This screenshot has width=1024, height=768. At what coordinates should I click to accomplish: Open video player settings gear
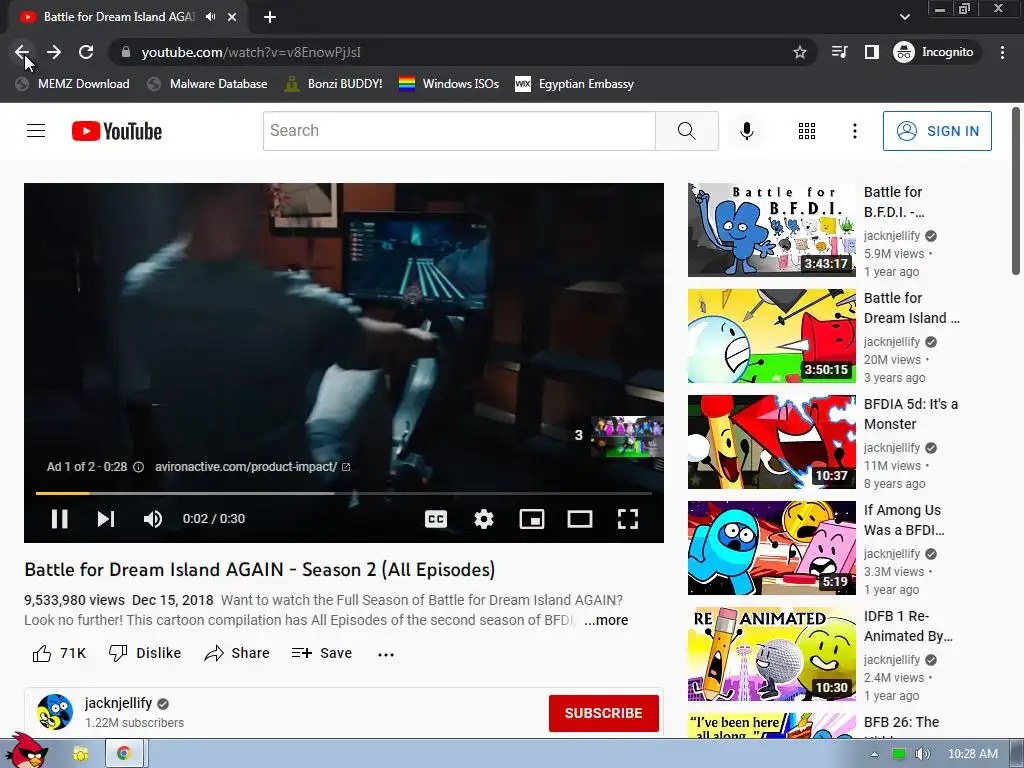click(x=484, y=519)
